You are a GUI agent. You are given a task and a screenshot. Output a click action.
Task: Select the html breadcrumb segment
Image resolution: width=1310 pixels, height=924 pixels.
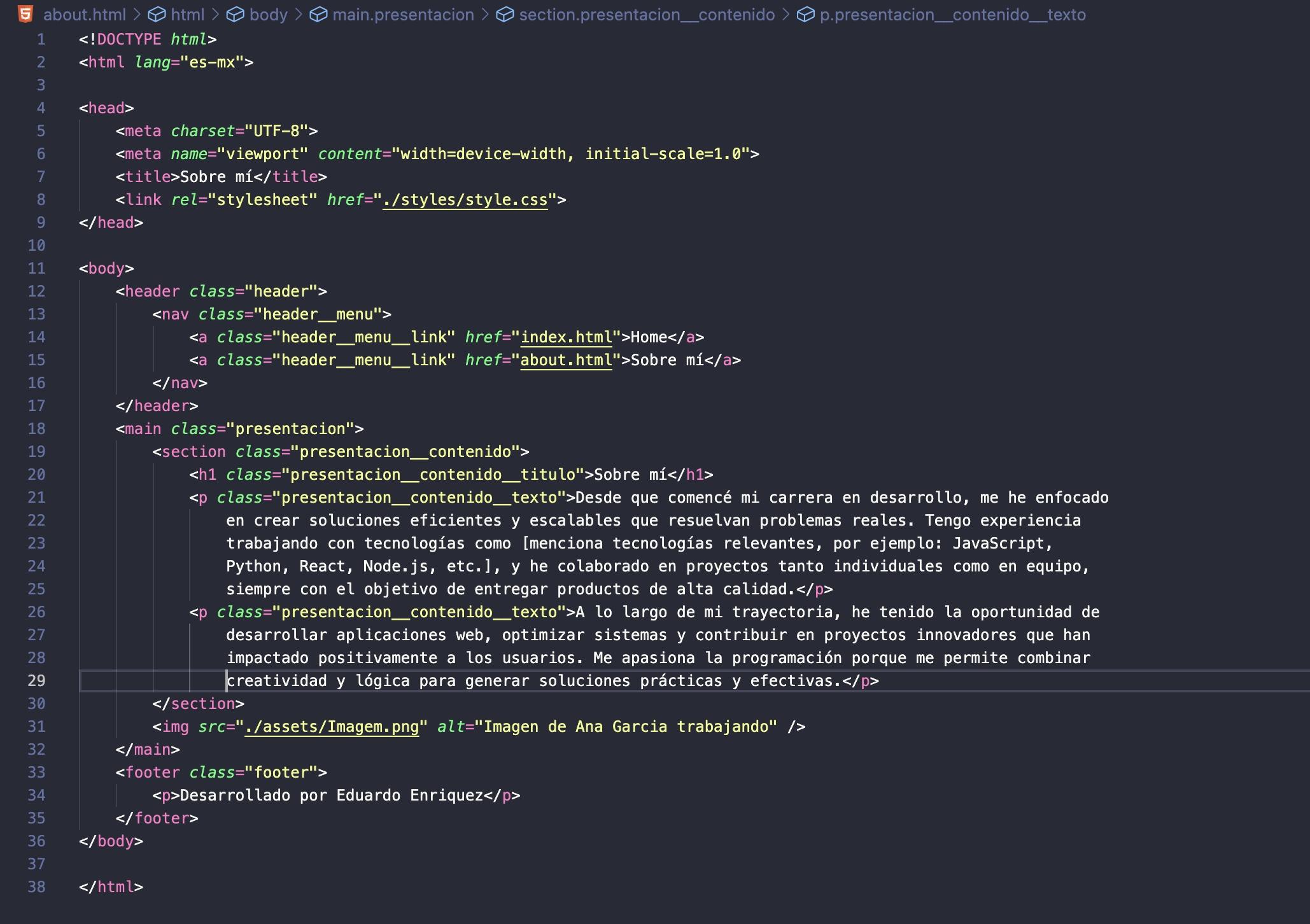tap(188, 15)
